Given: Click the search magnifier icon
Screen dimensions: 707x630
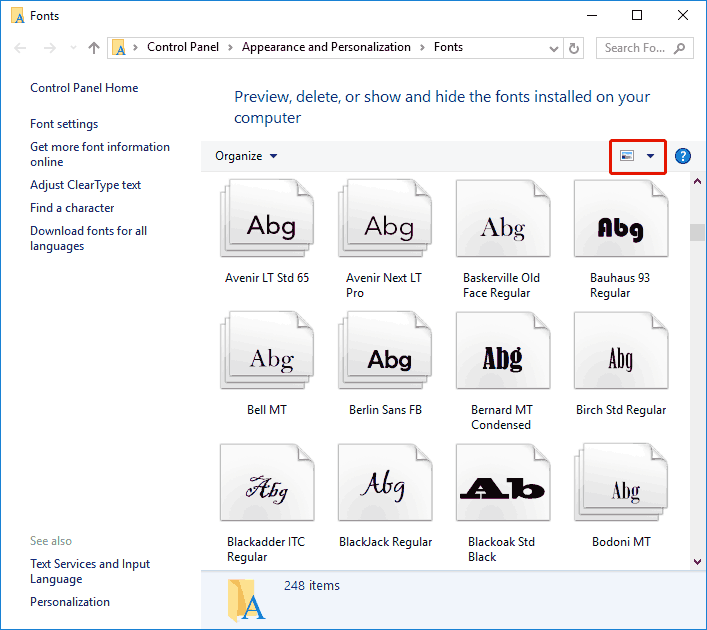Looking at the screenshot, I should pos(679,48).
